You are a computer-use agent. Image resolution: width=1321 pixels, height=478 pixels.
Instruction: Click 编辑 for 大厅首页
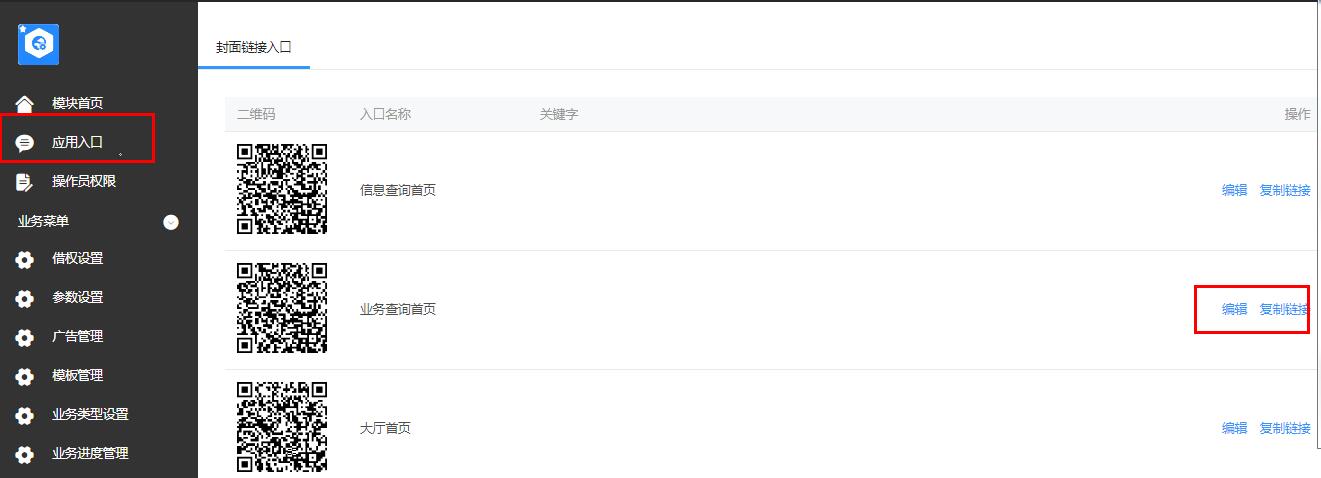coord(1234,428)
